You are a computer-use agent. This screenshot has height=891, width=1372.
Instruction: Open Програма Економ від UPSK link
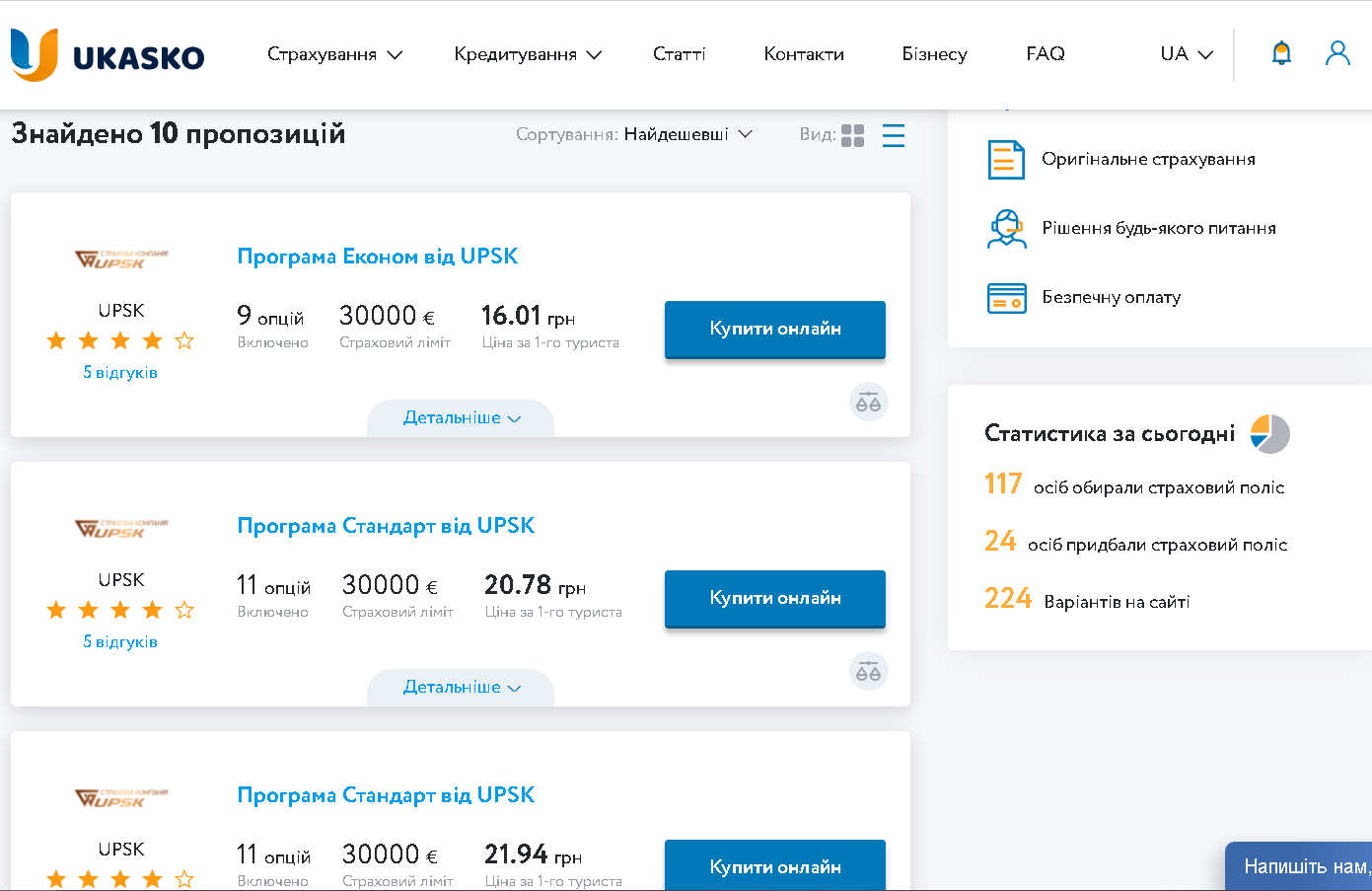pyautogui.click(x=378, y=257)
